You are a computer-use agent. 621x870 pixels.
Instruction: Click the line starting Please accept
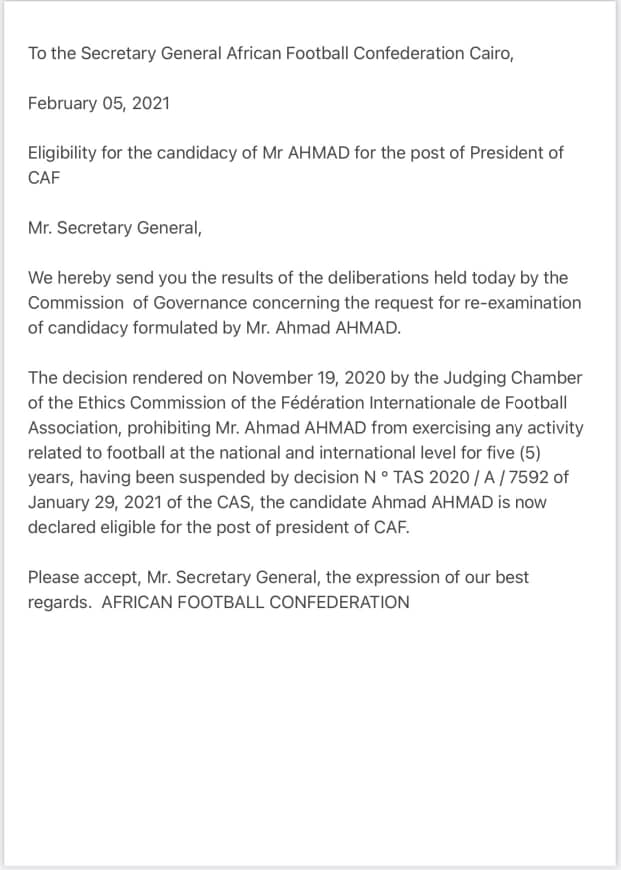278,578
